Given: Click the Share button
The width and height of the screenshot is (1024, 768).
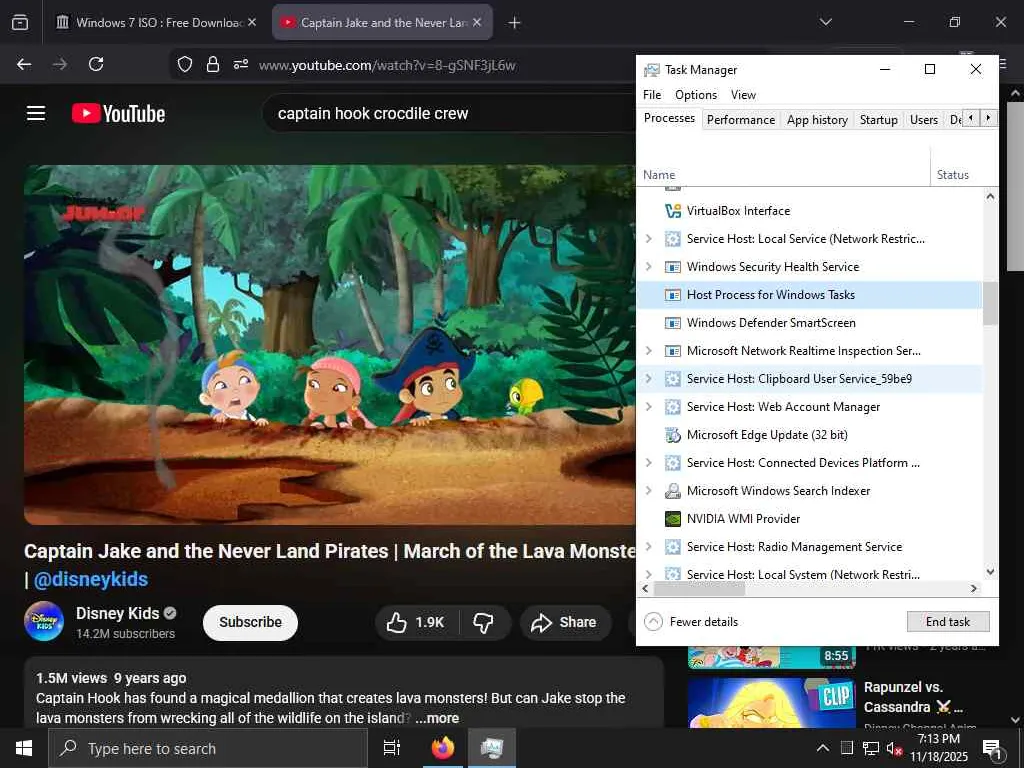Looking at the screenshot, I should [566, 622].
